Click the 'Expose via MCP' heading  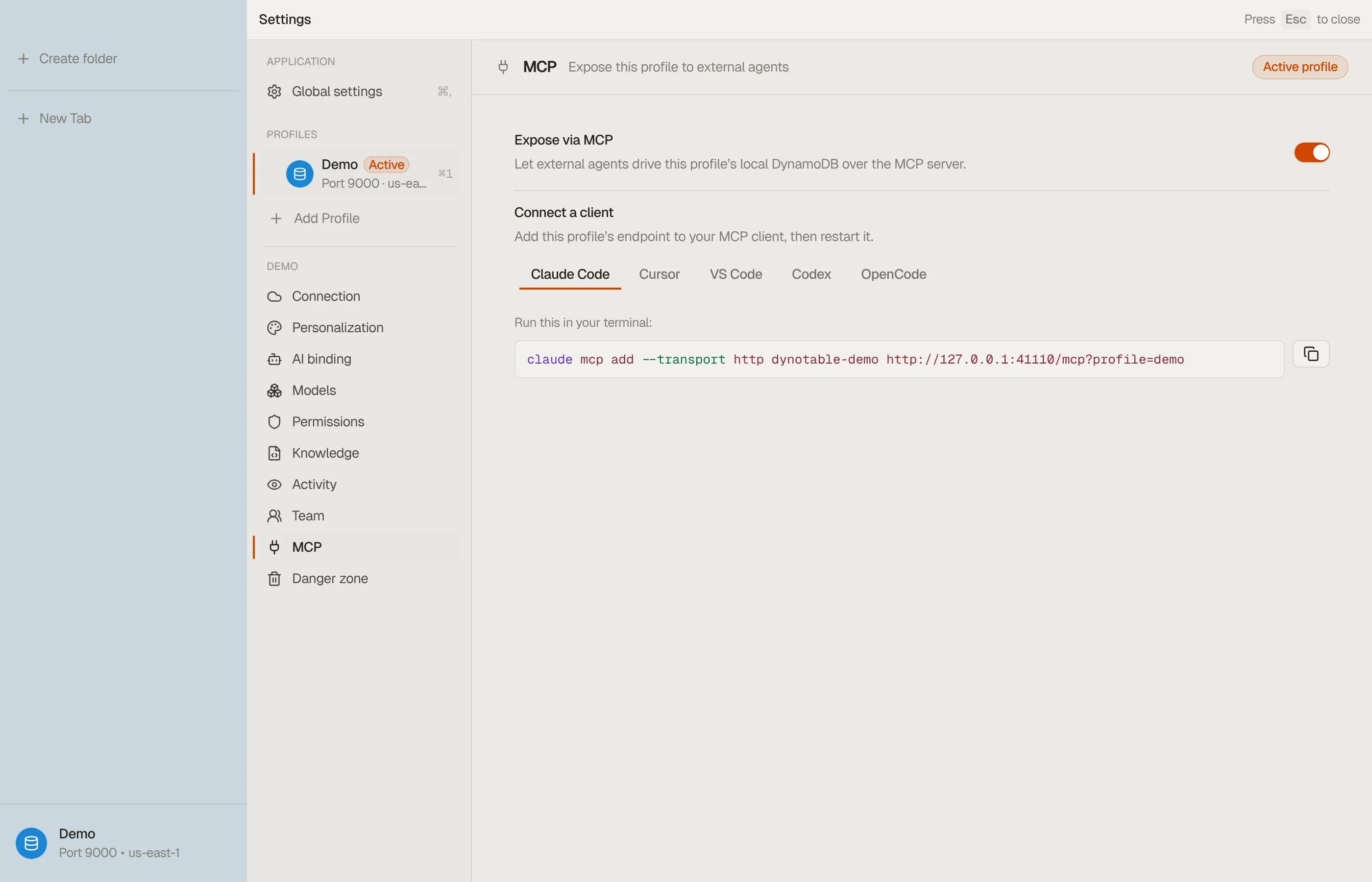[563, 140]
